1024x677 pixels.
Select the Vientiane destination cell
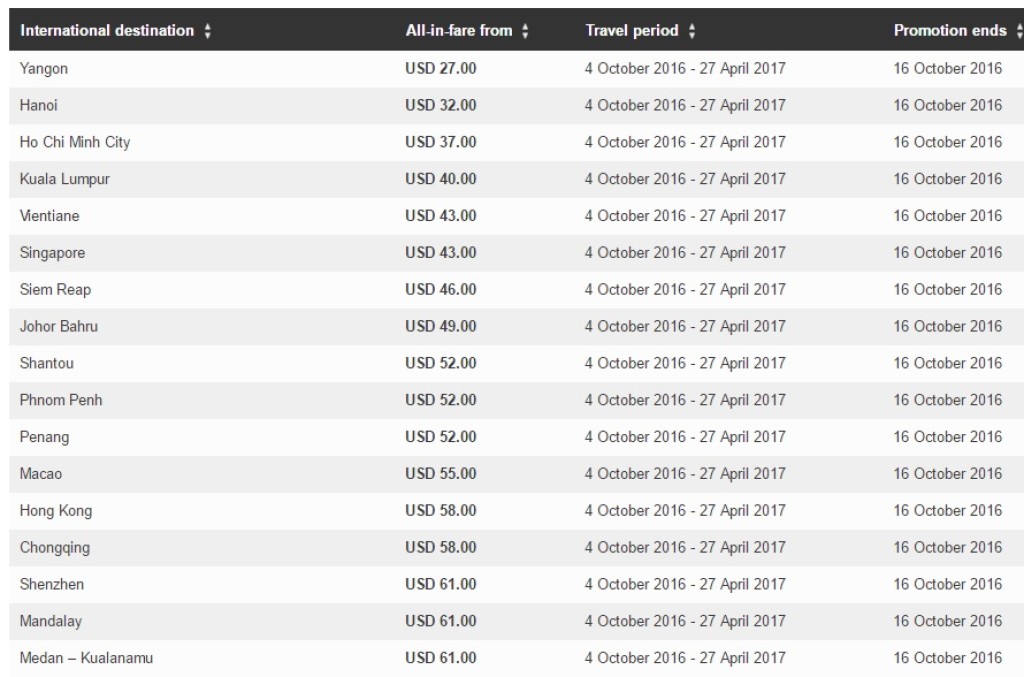50,216
